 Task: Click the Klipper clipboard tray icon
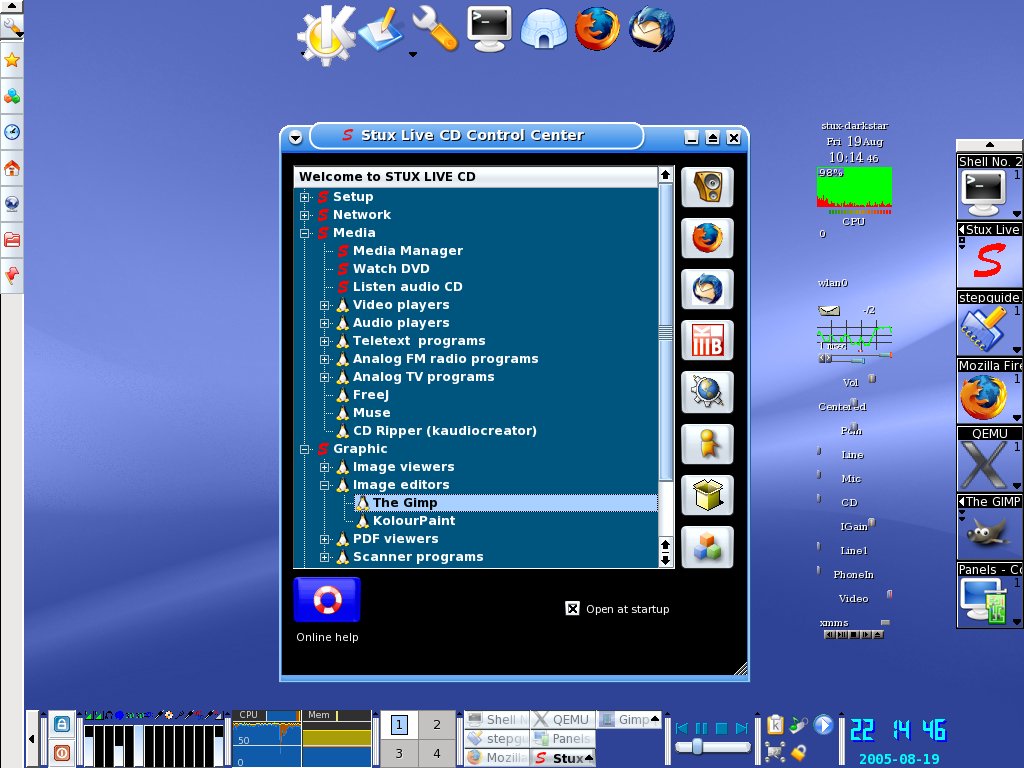(775, 725)
